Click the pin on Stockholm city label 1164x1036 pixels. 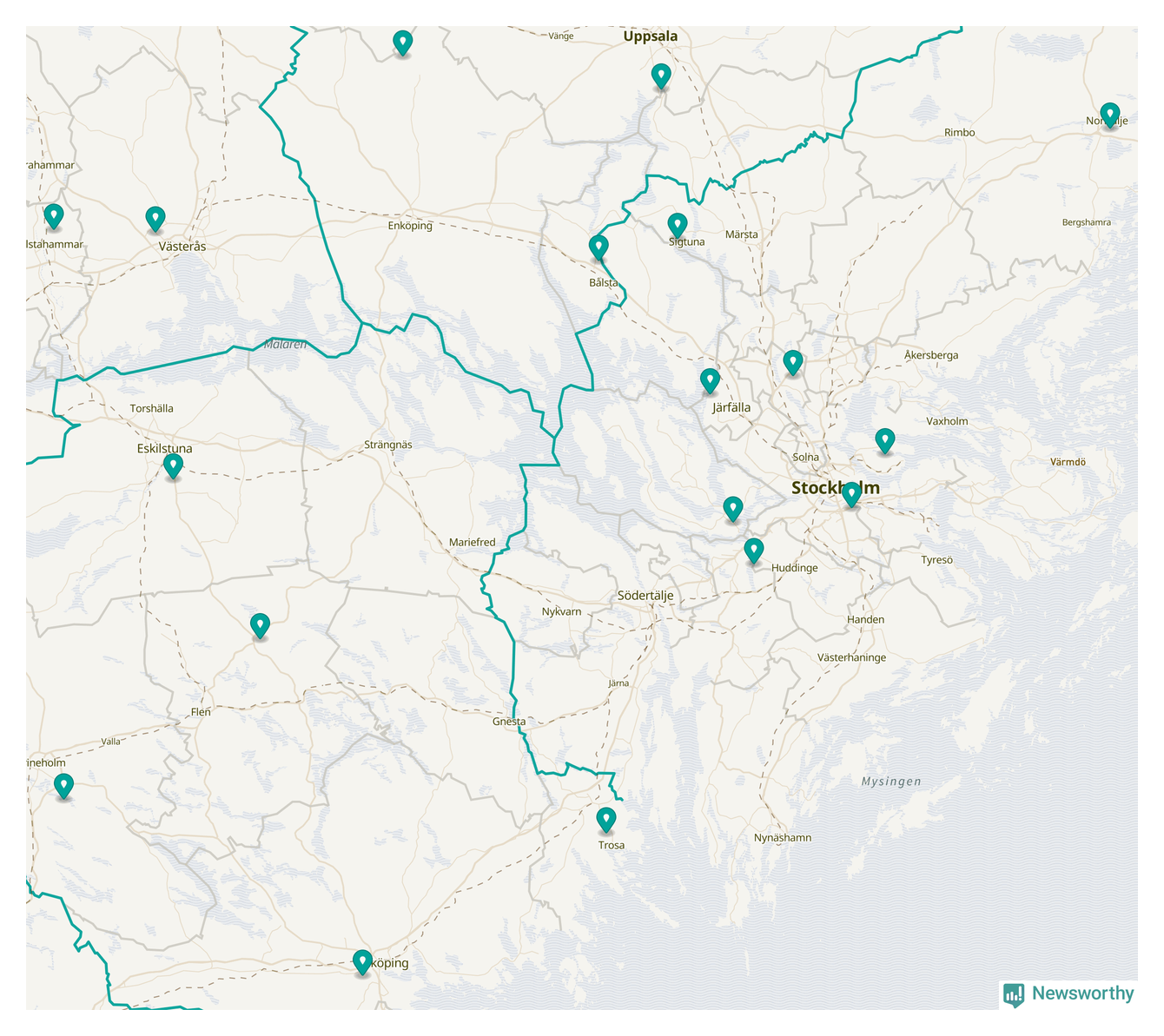click(851, 494)
